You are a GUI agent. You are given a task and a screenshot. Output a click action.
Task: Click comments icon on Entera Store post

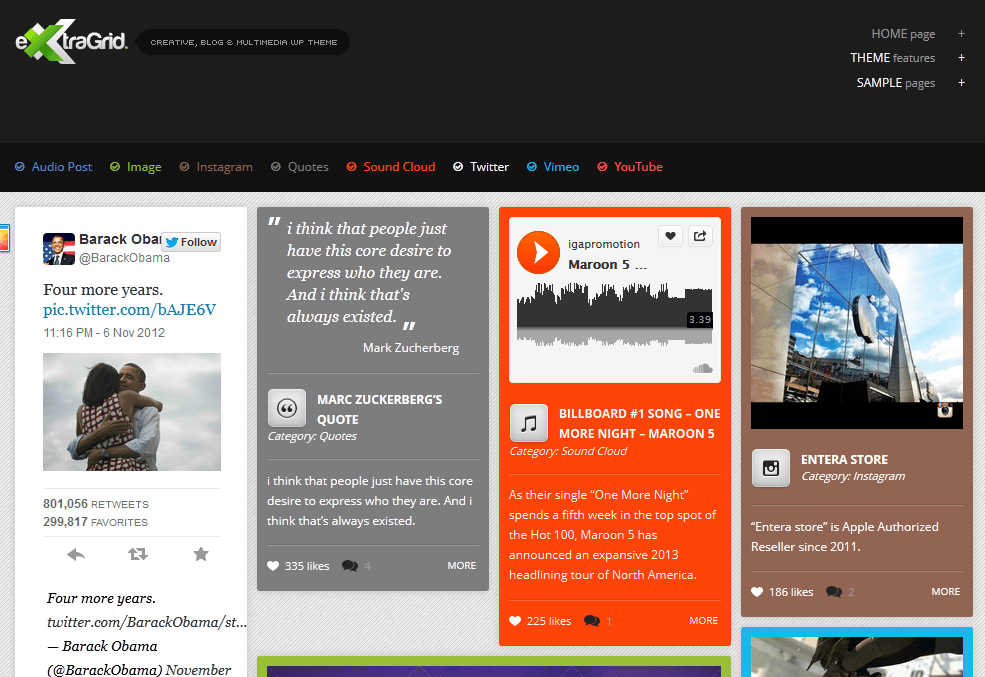pyautogui.click(x=834, y=592)
